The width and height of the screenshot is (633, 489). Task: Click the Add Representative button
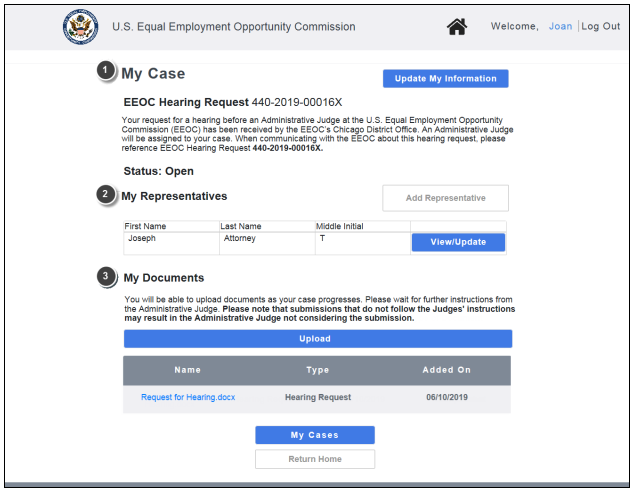coord(445,198)
